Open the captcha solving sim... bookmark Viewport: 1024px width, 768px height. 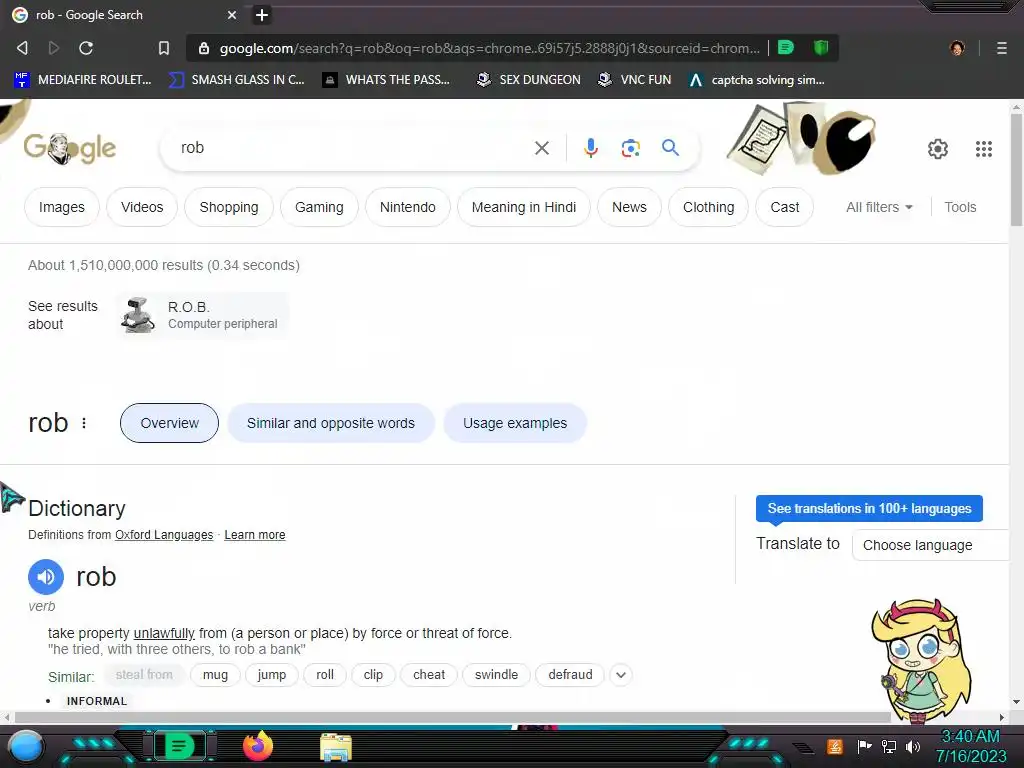tap(757, 80)
